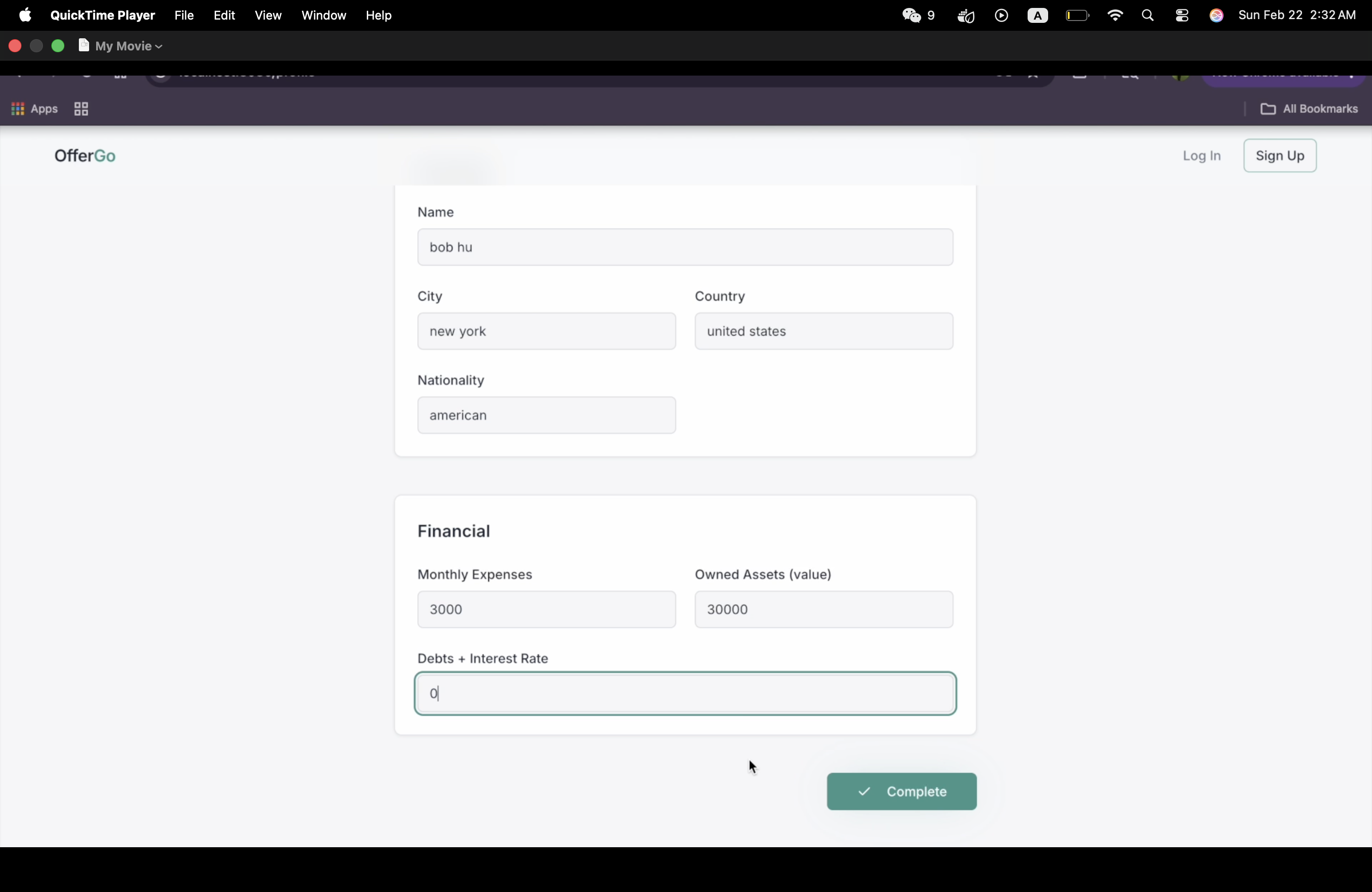The image size is (1372, 892).
Task: Open the Apps grid bookmark
Action: (x=35, y=109)
